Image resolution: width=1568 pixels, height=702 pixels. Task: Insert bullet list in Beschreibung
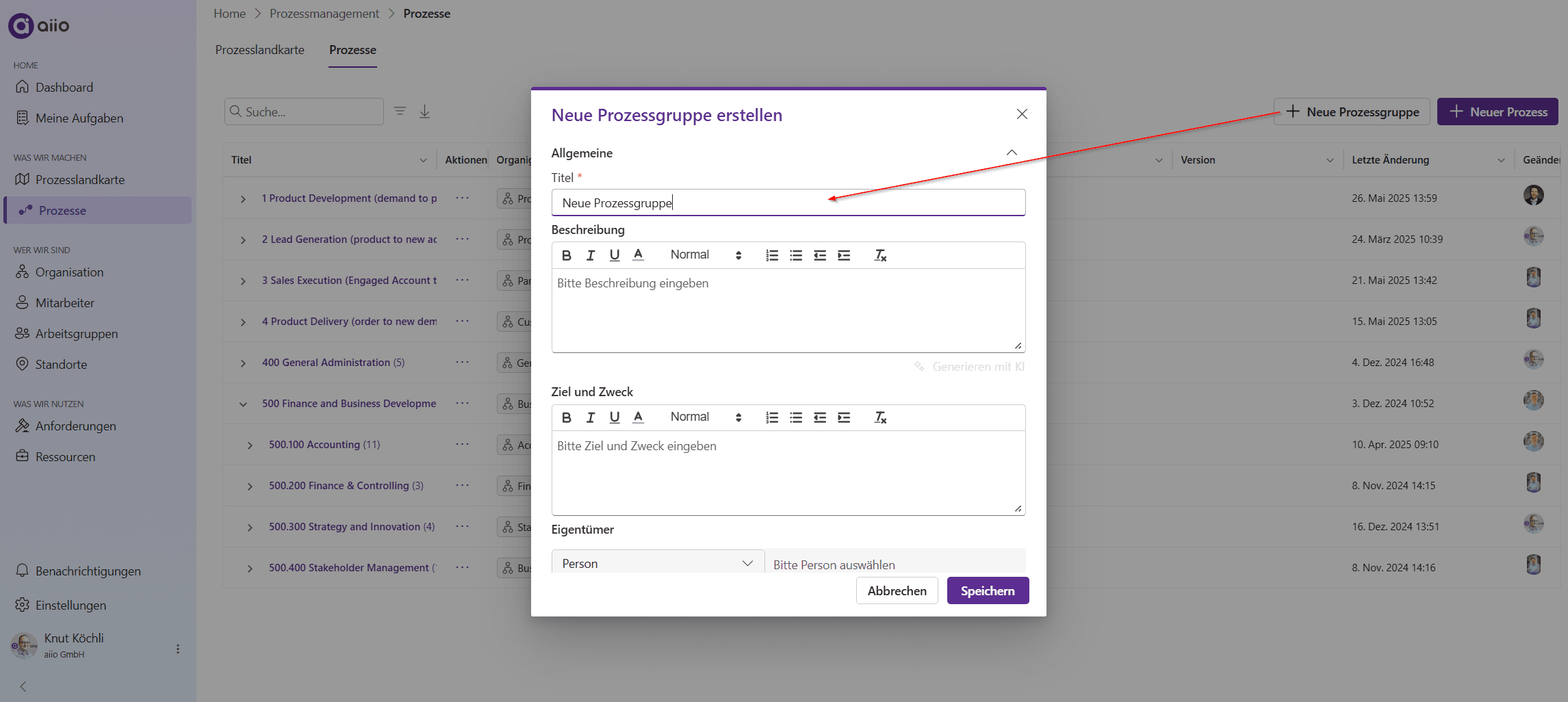click(x=796, y=255)
